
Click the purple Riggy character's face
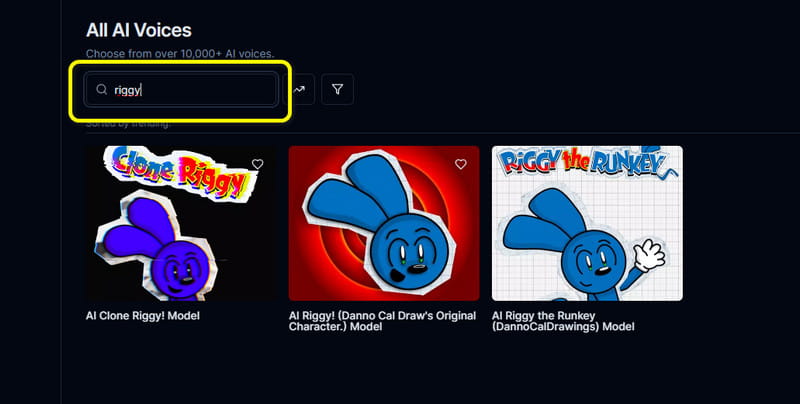tap(180, 267)
